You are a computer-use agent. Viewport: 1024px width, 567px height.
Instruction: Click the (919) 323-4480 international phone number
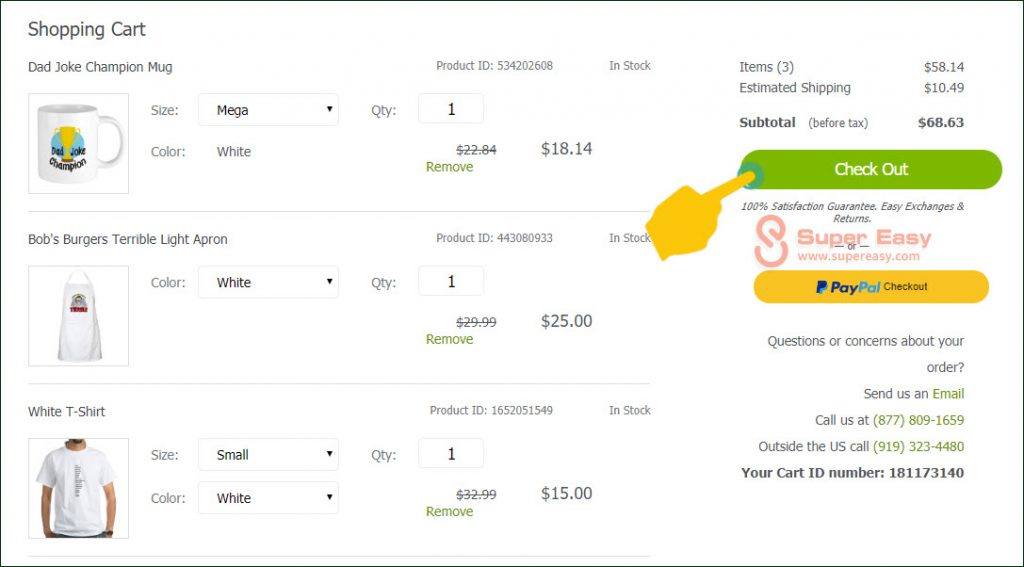click(x=918, y=446)
